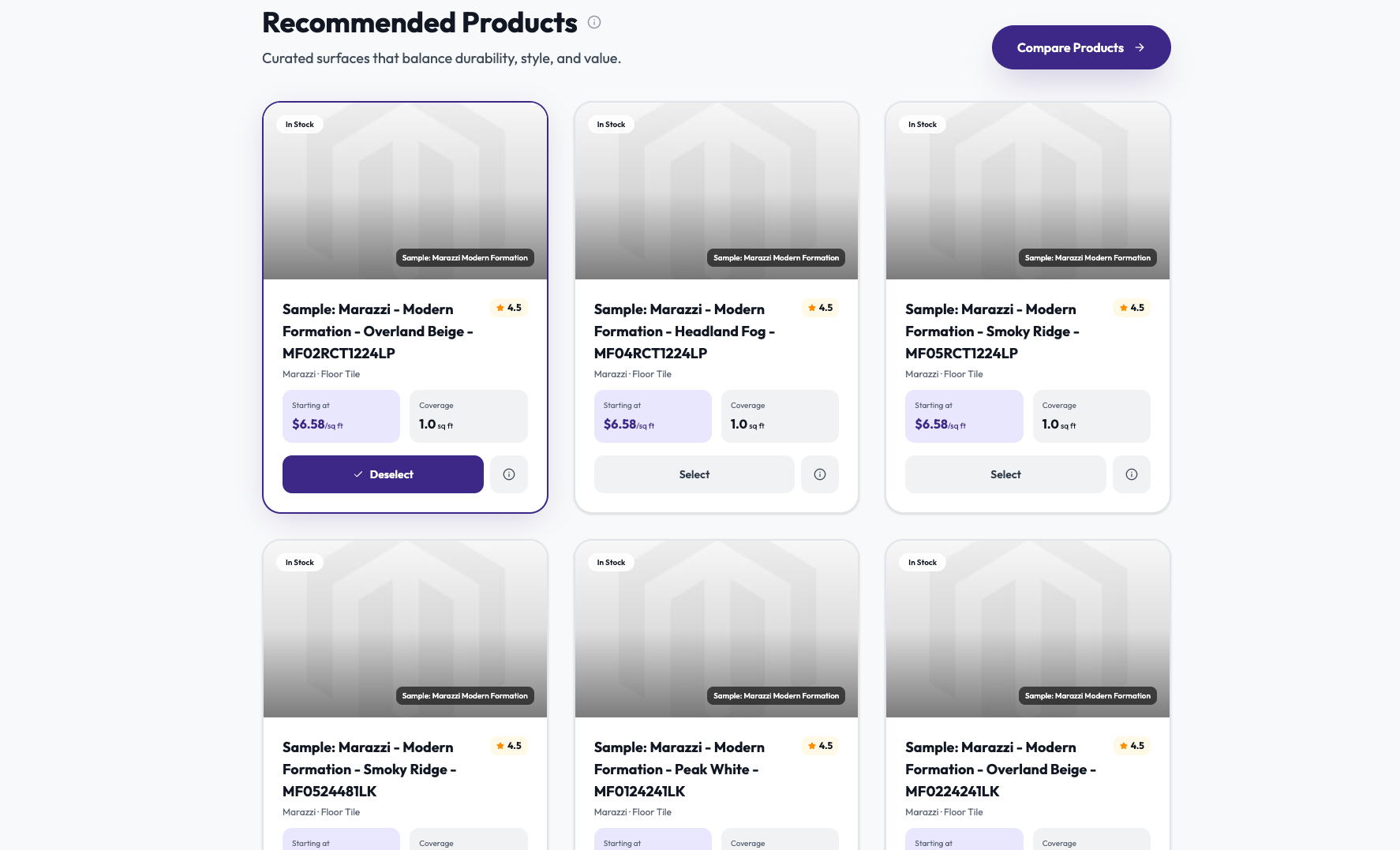This screenshot has width=1400, height=850.
Task: Click the $6.58/sq ft price on MF05RCT1224LP card
Action: [940, 425]
